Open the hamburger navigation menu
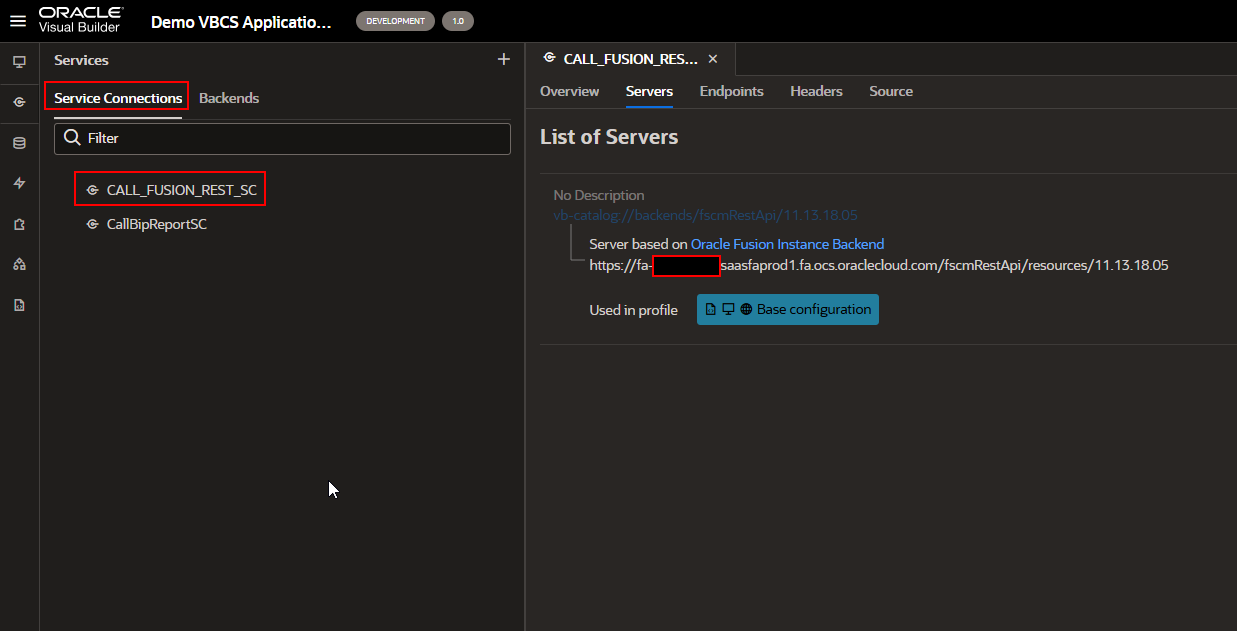 pyautogui.click(x=18, y=21)
